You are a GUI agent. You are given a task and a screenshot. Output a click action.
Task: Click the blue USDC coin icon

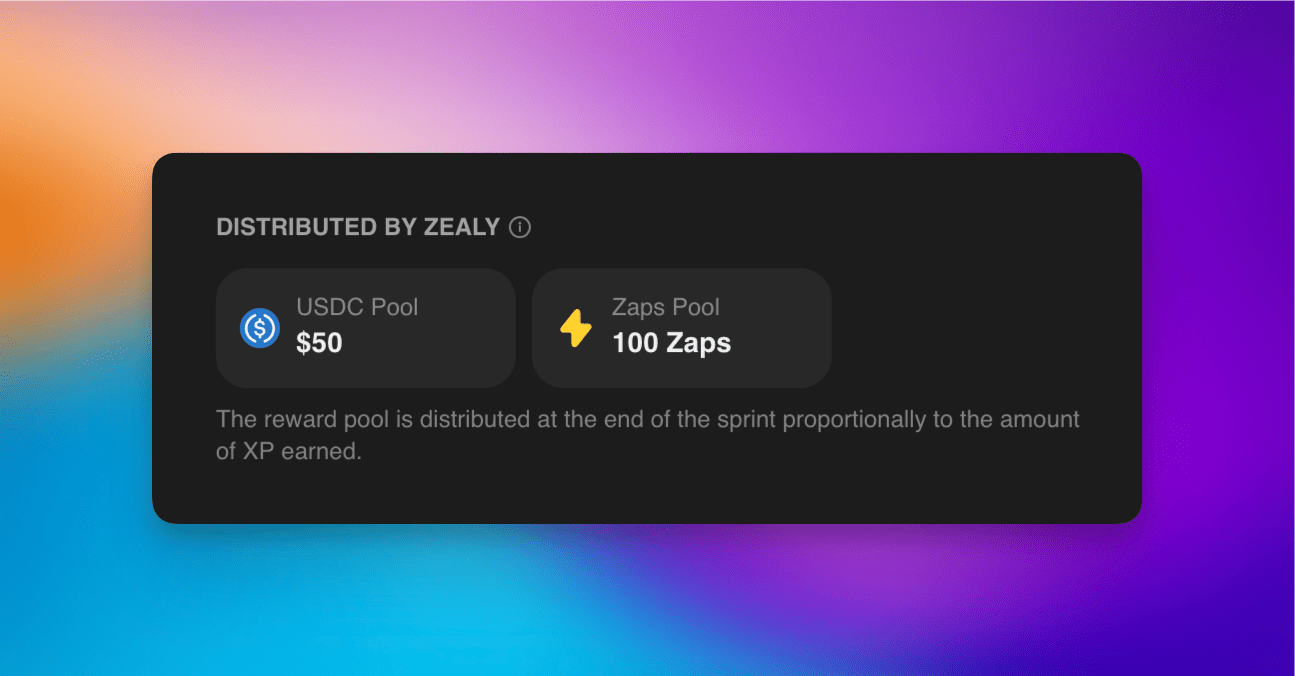coord(260,328)
